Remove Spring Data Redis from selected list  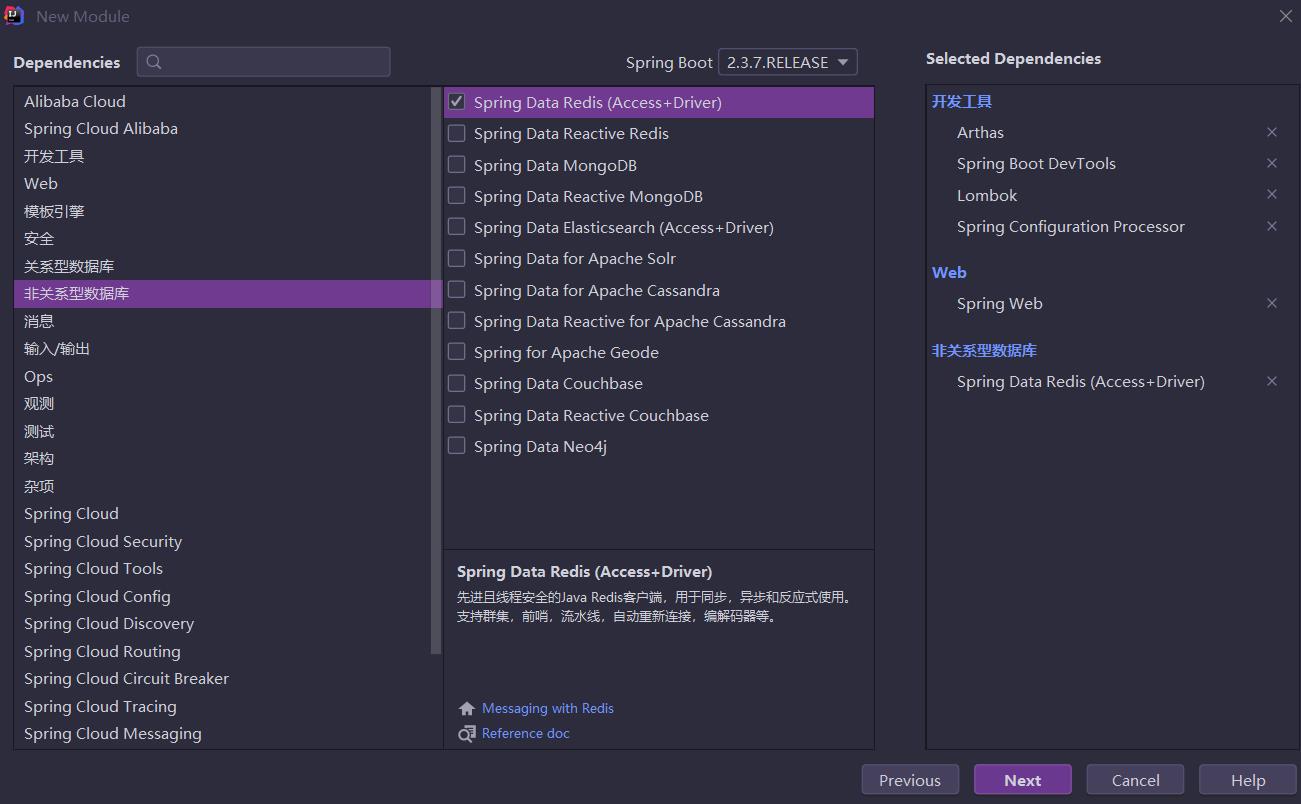click(x=1272, y=381)
